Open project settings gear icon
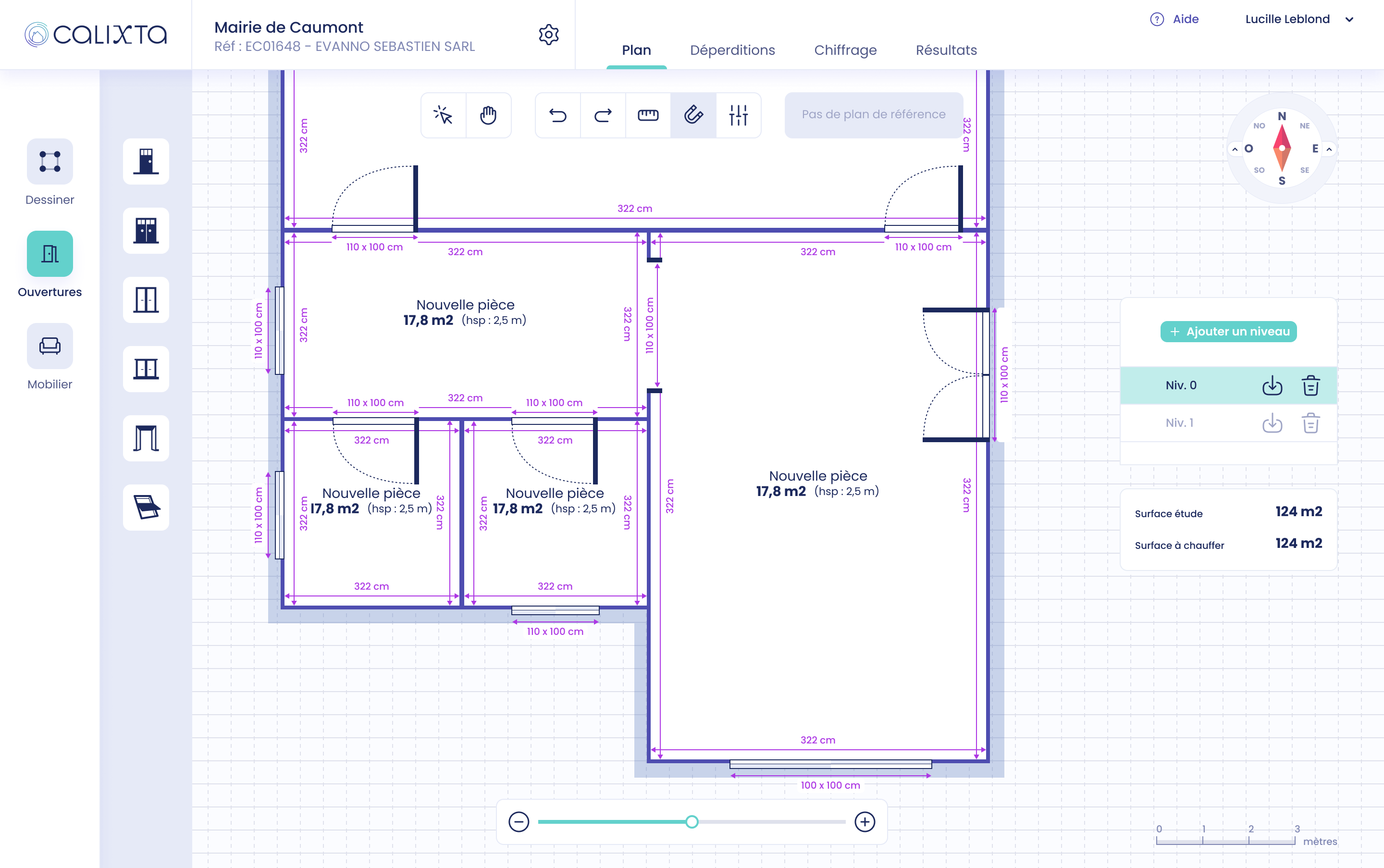 tap(549, 35)
